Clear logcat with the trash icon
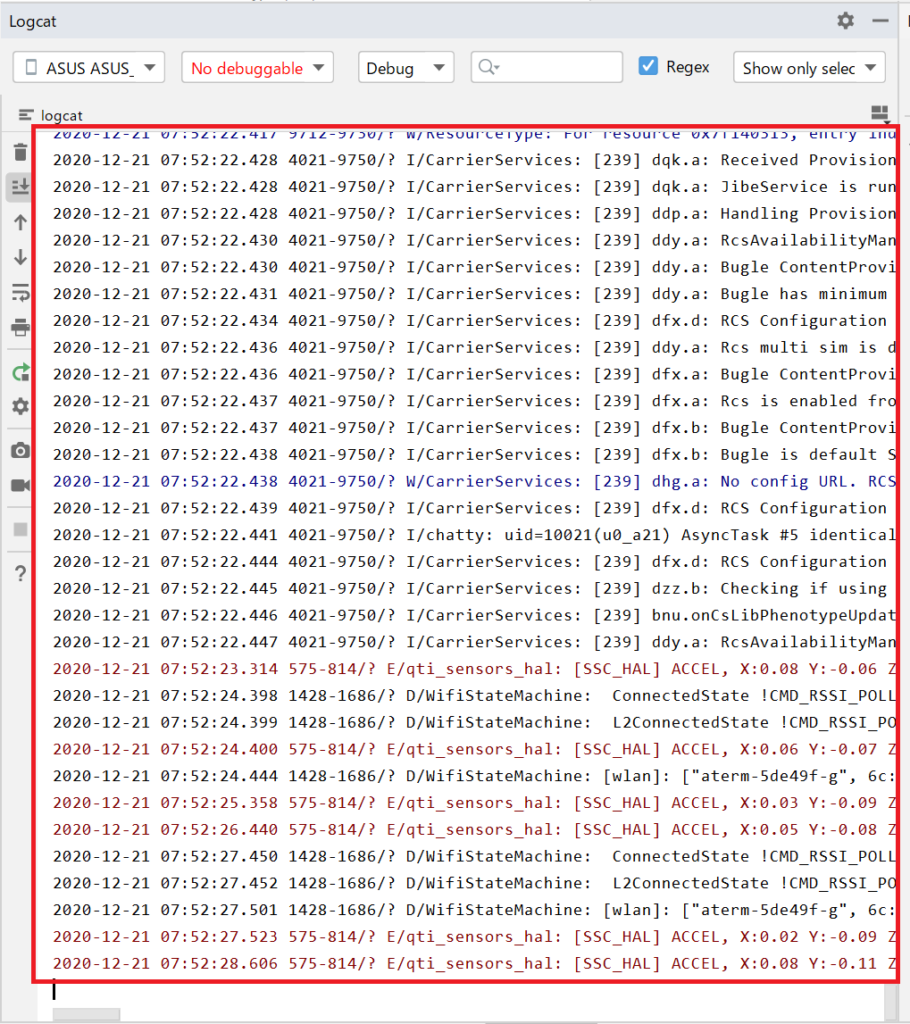Image resolution: width=910 pixels, height=1024 pixels. tap(20, 152)
